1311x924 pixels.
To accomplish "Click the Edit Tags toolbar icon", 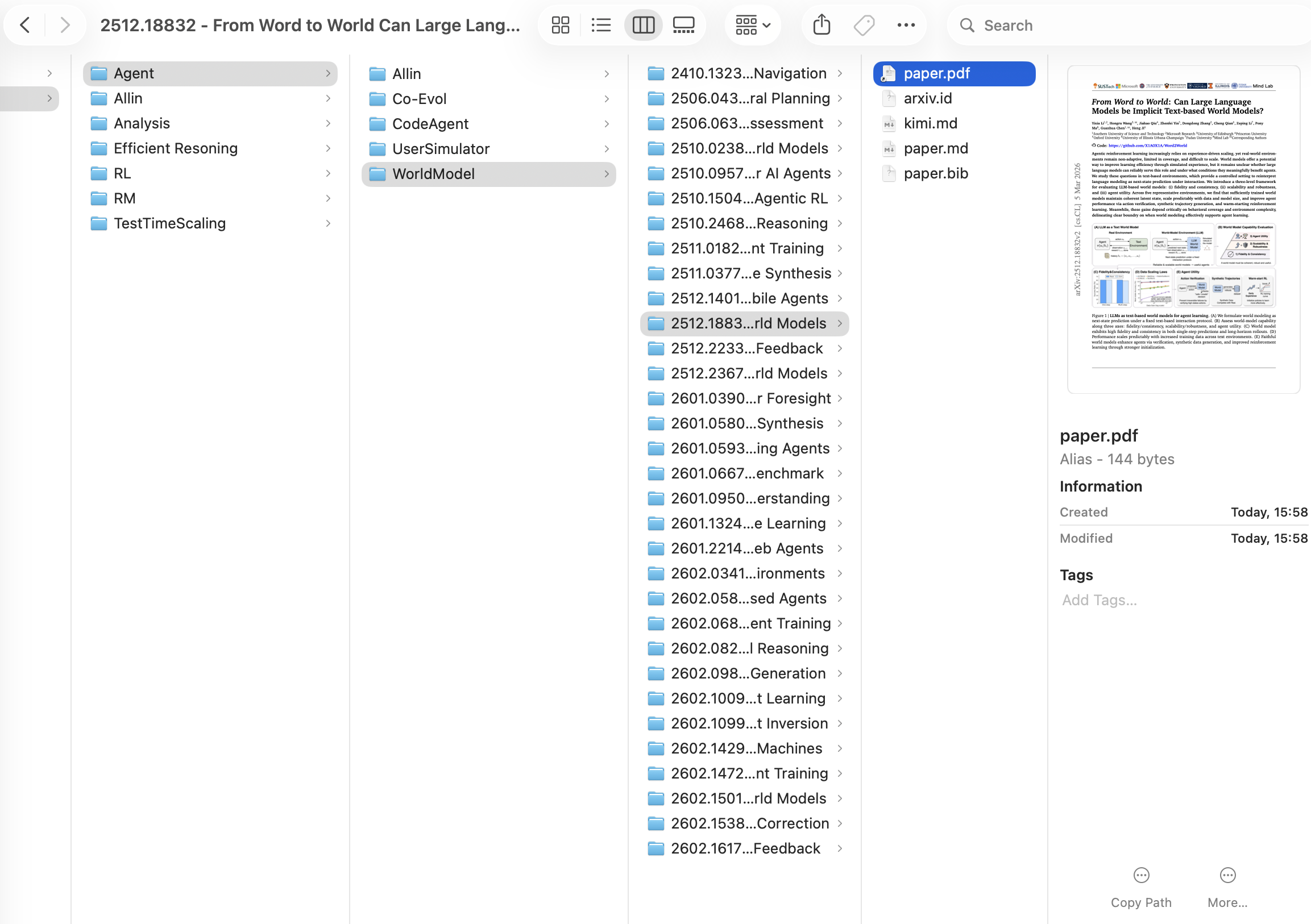I will click(x=864, y=25).
